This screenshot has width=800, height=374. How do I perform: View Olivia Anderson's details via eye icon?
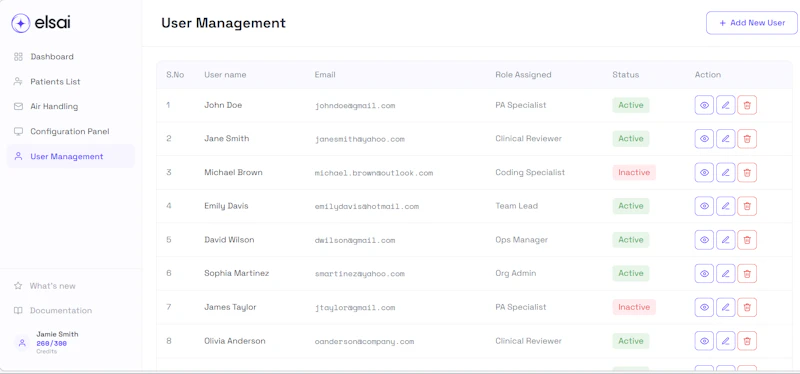coord(704,341)
